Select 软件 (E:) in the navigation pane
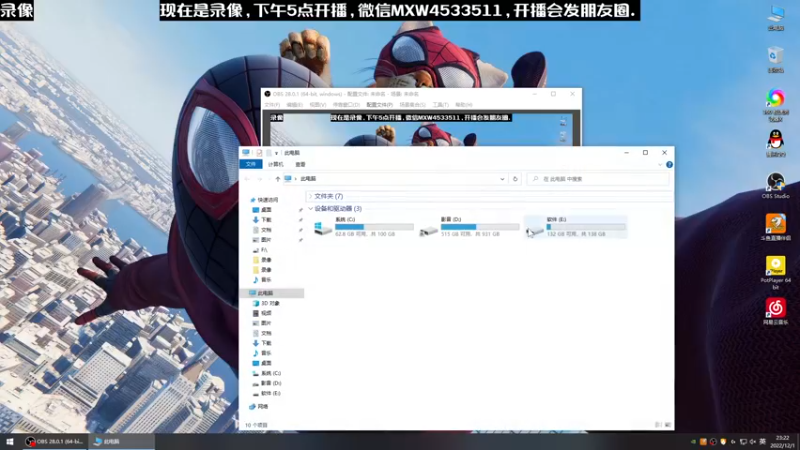800x450 pixels. pos(267,393)
